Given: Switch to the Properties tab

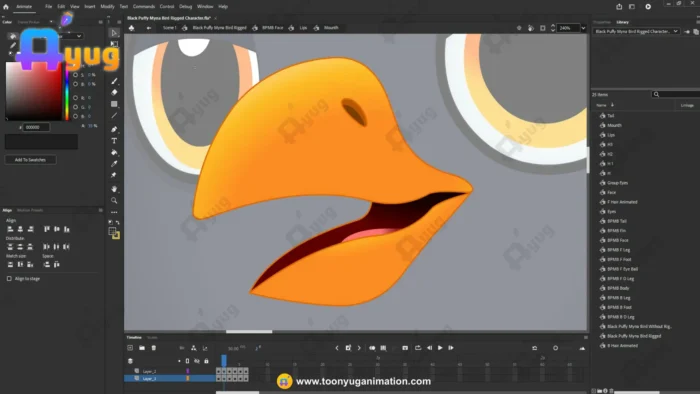Looking at the screenshot, I should [x=602, y=22].
